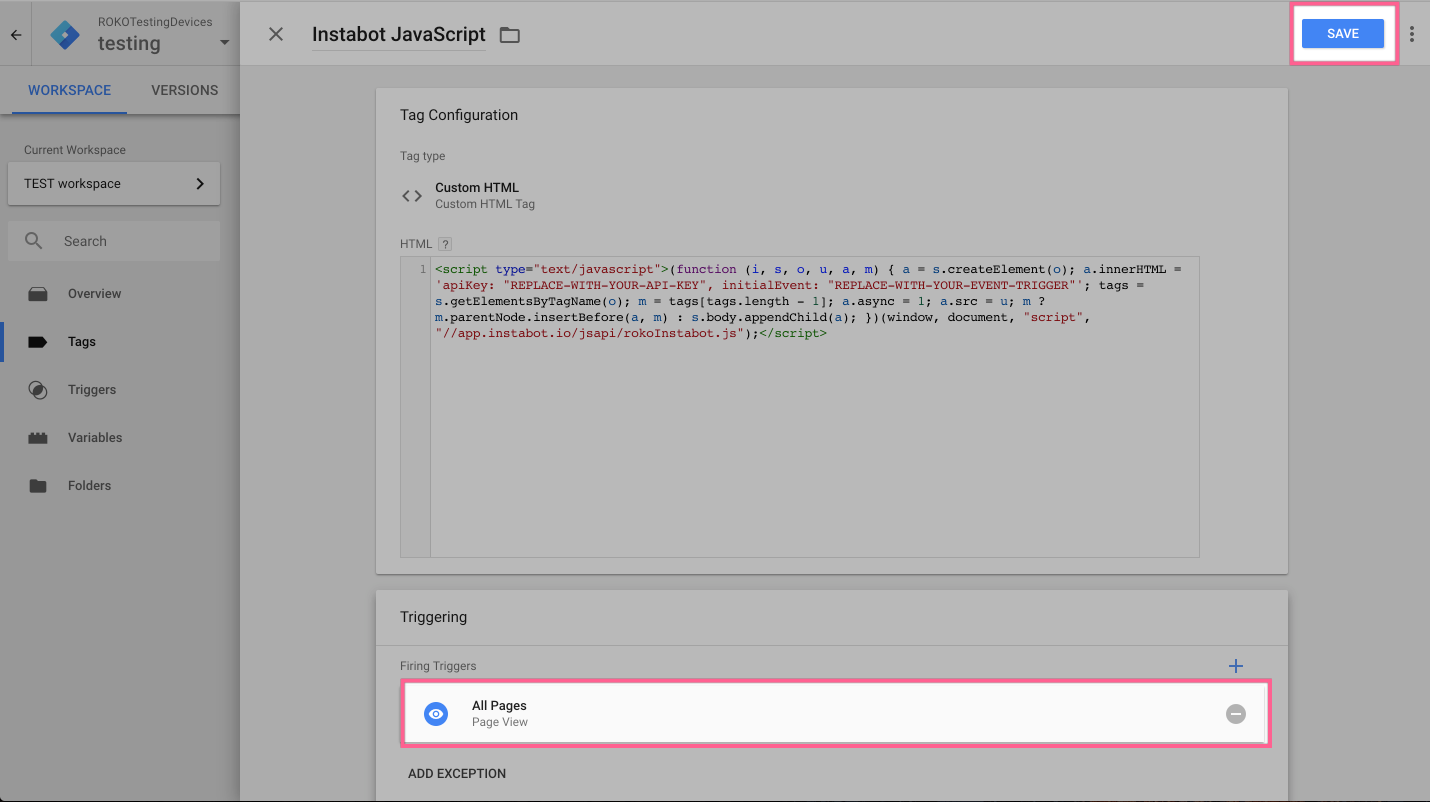Click the Custom HTML code brackets icon
Image resolution: width=1430 pixels, height=802 pixels.
412,196
